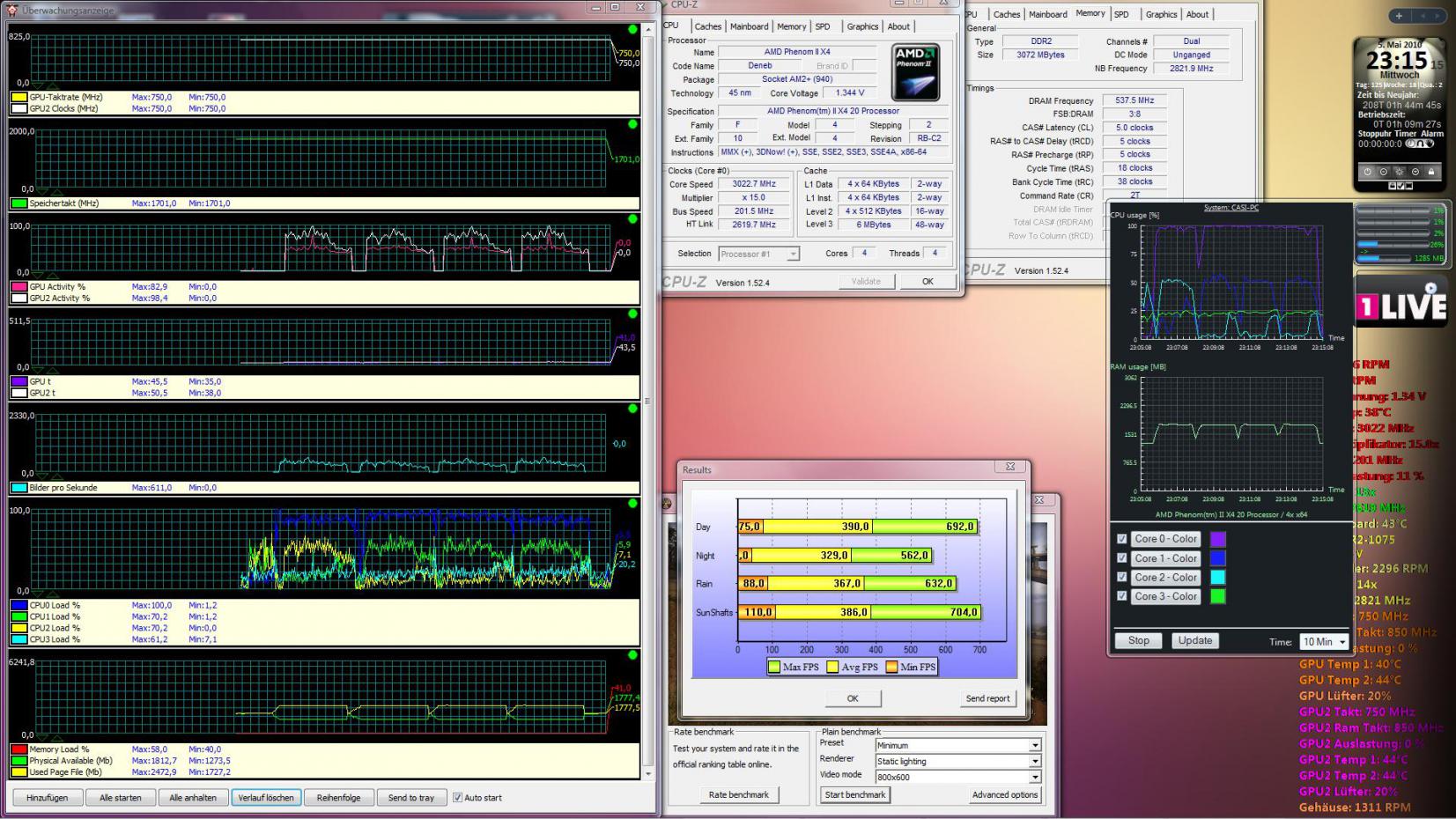Image resolution: width=1456 pixels, height=819 pixels.
Task: Send the monitoring window to tray
Action: coord(411,798)
